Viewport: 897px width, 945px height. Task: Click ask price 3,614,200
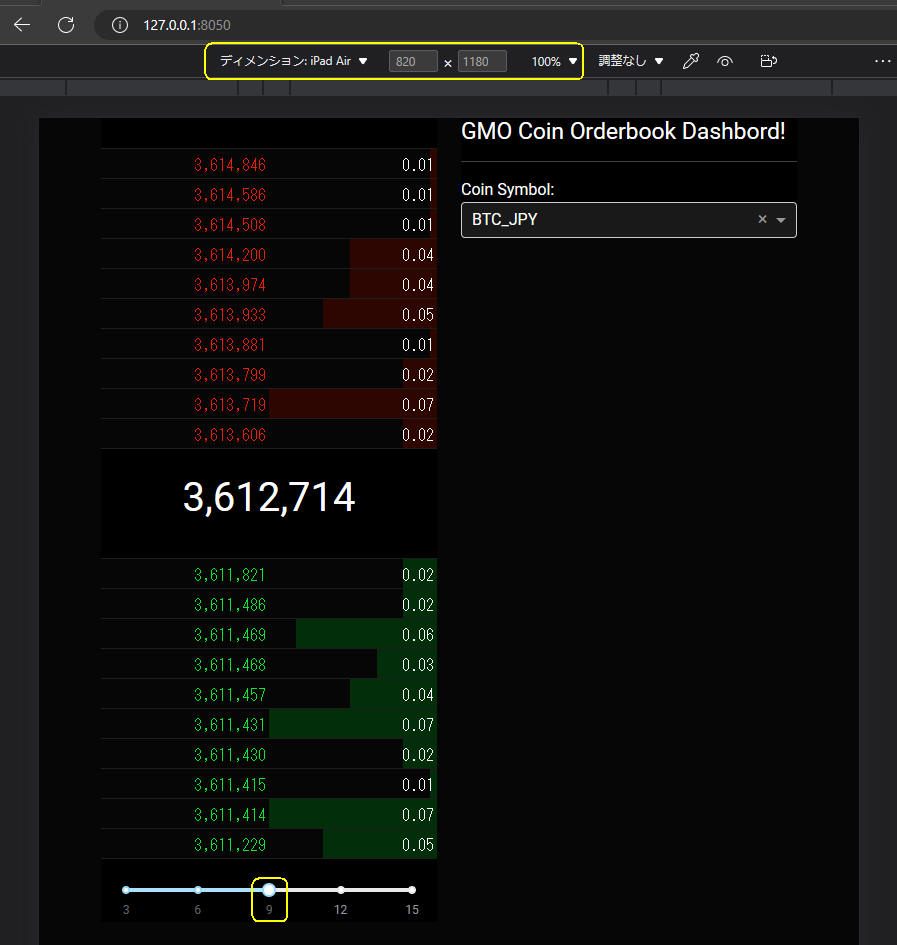click(x=230, y=255)
